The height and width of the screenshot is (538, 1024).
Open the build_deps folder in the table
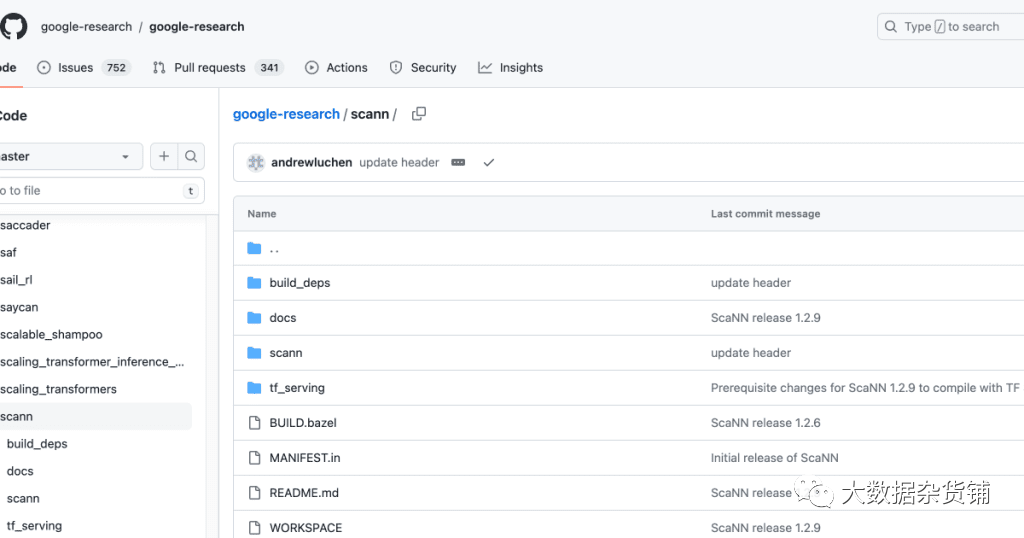[300, 283]
